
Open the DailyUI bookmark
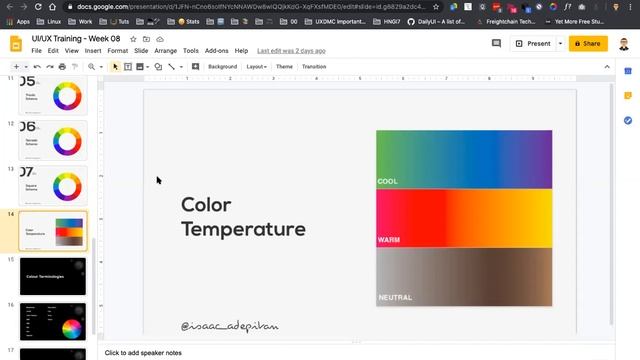[x=436, y=21]
